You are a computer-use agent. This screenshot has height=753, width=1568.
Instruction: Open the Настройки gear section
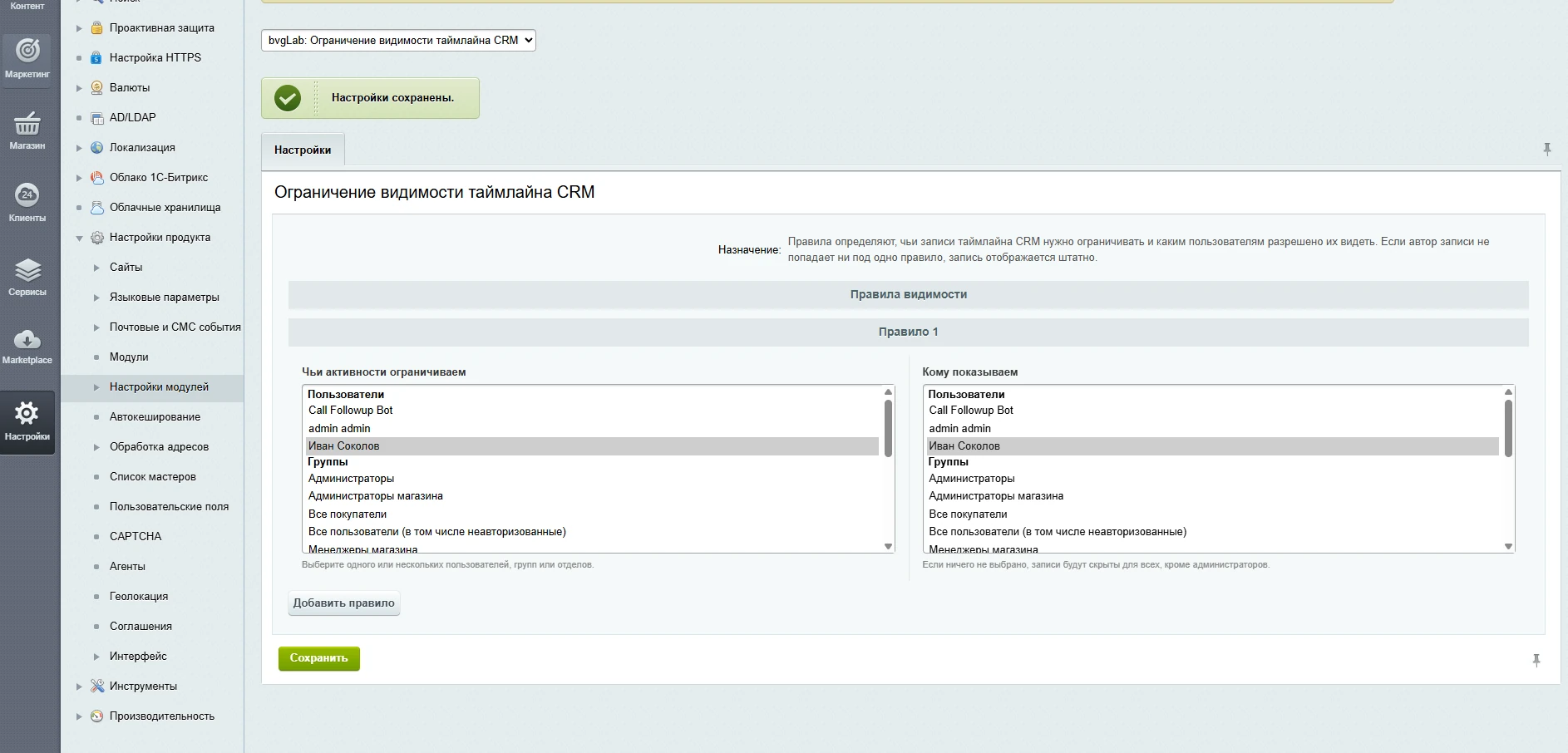[x=27, y=422]
